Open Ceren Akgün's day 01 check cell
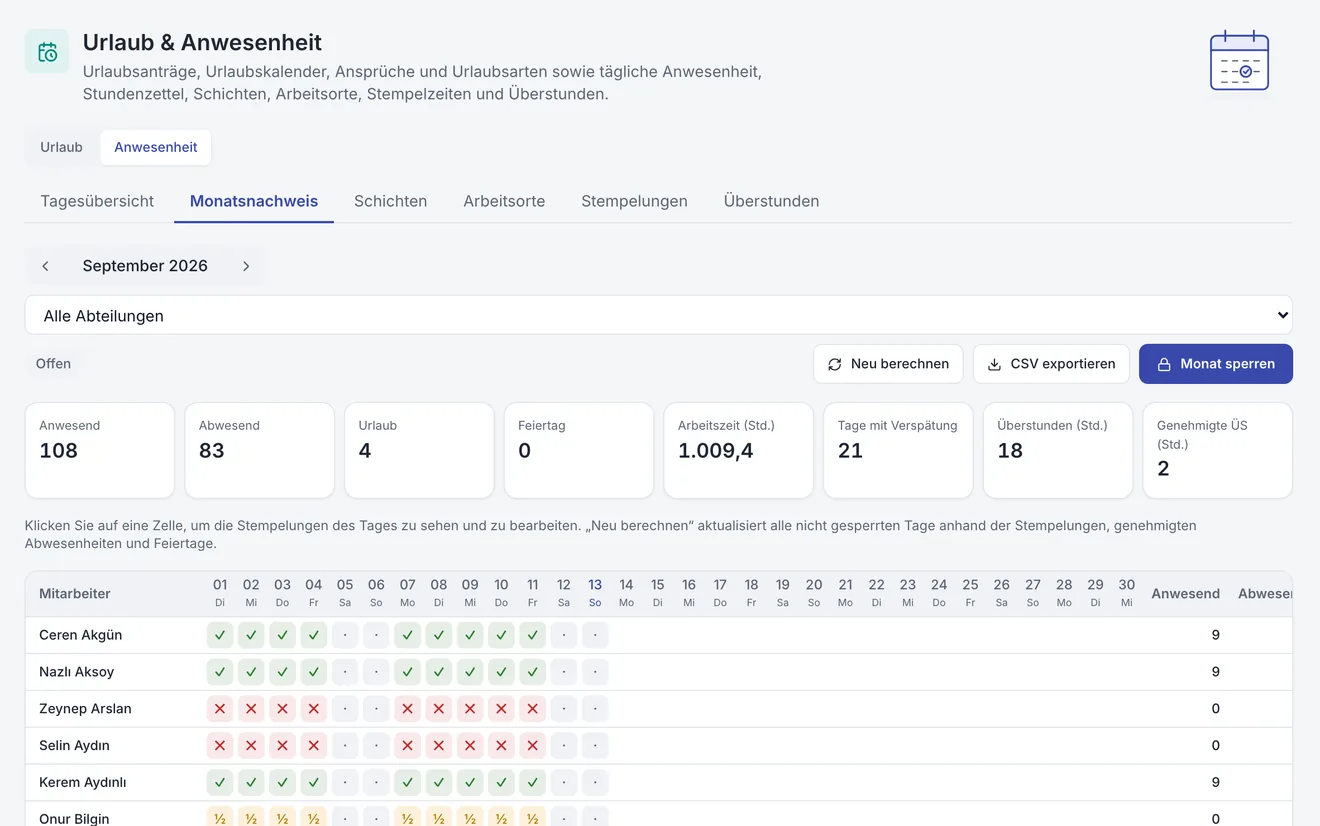 tap(220, 635)
